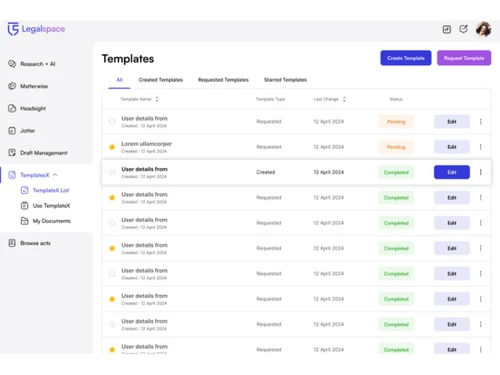Image resolution: width=500 pixels, height=375 pixels.
Task: Go to Matterwise in the sidebar
Action: [x=28, y=86]
